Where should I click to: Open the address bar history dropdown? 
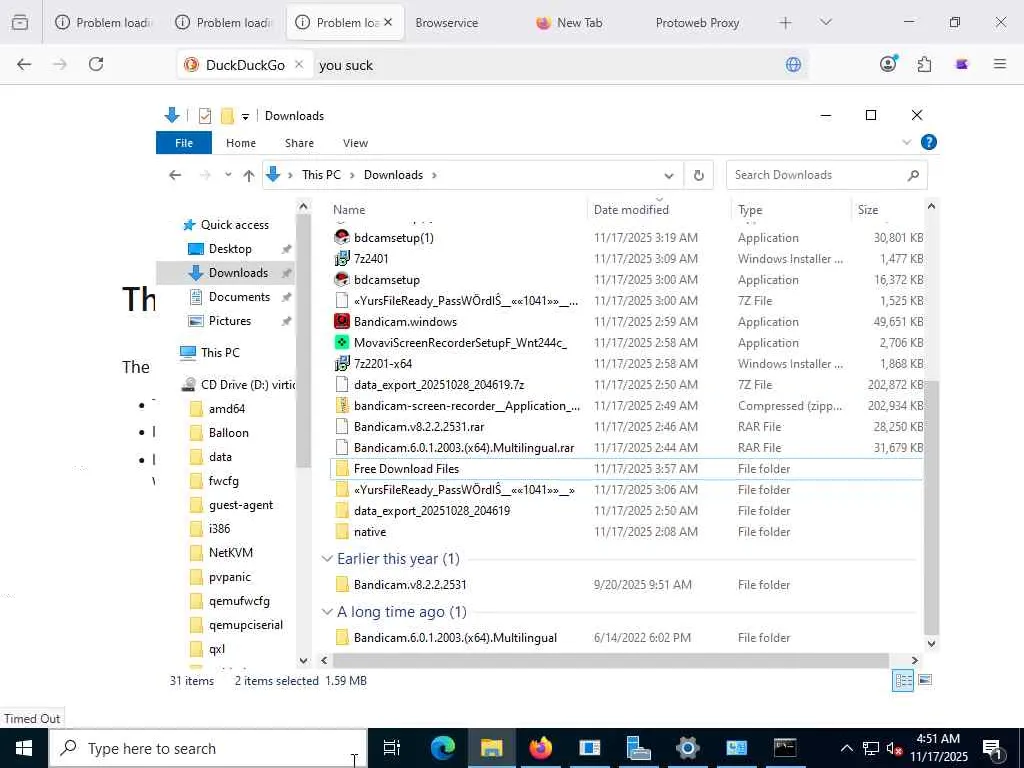click(x=668, y=175)
